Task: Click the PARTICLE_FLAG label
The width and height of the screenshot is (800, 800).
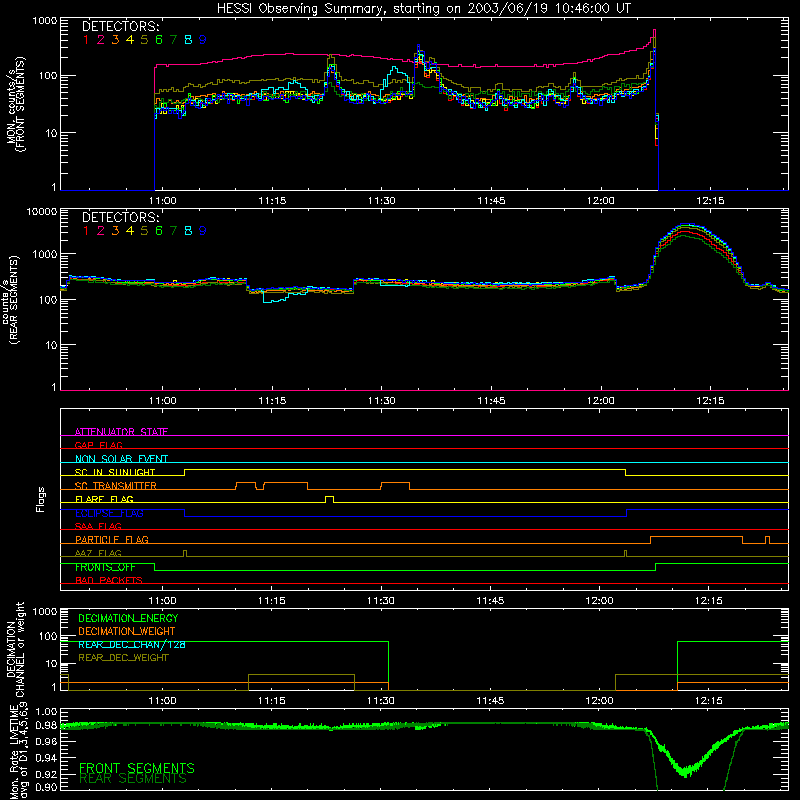Action: pyautogui.click(x=112, y=539)
